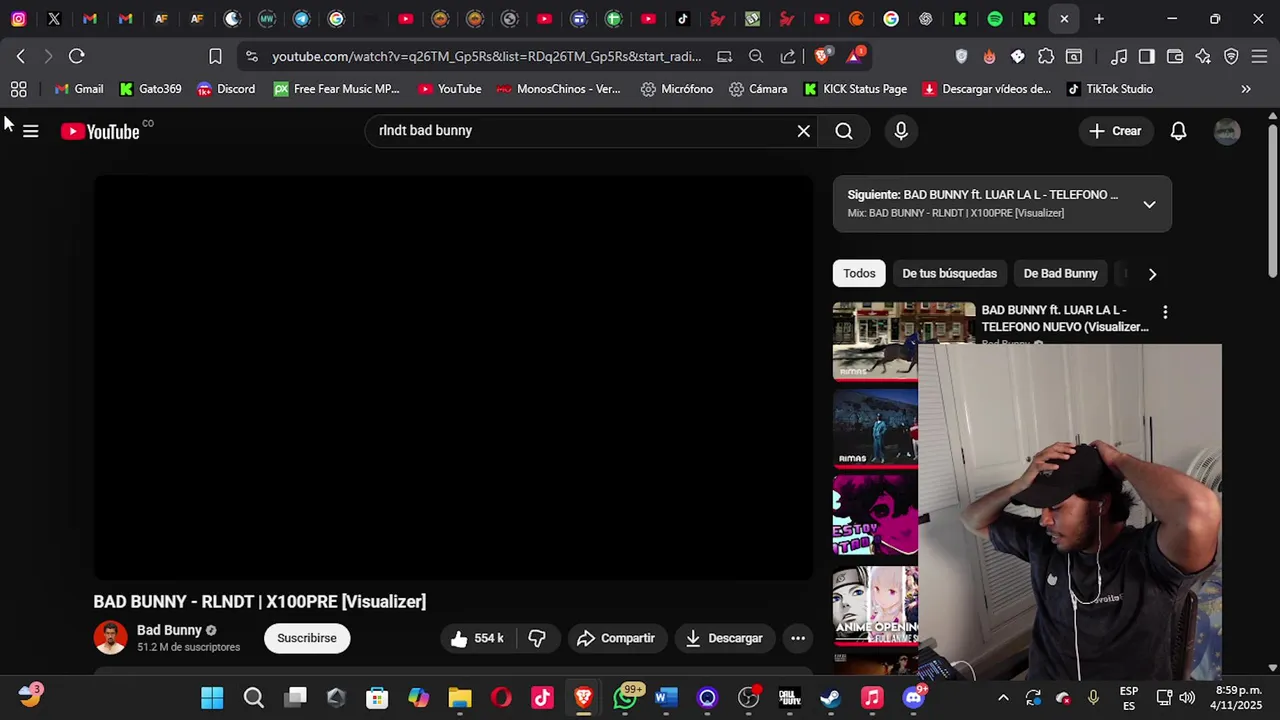Switch to the Spotify tab
This screenshot has width=1280, height=720.
(x=995, y=19)
